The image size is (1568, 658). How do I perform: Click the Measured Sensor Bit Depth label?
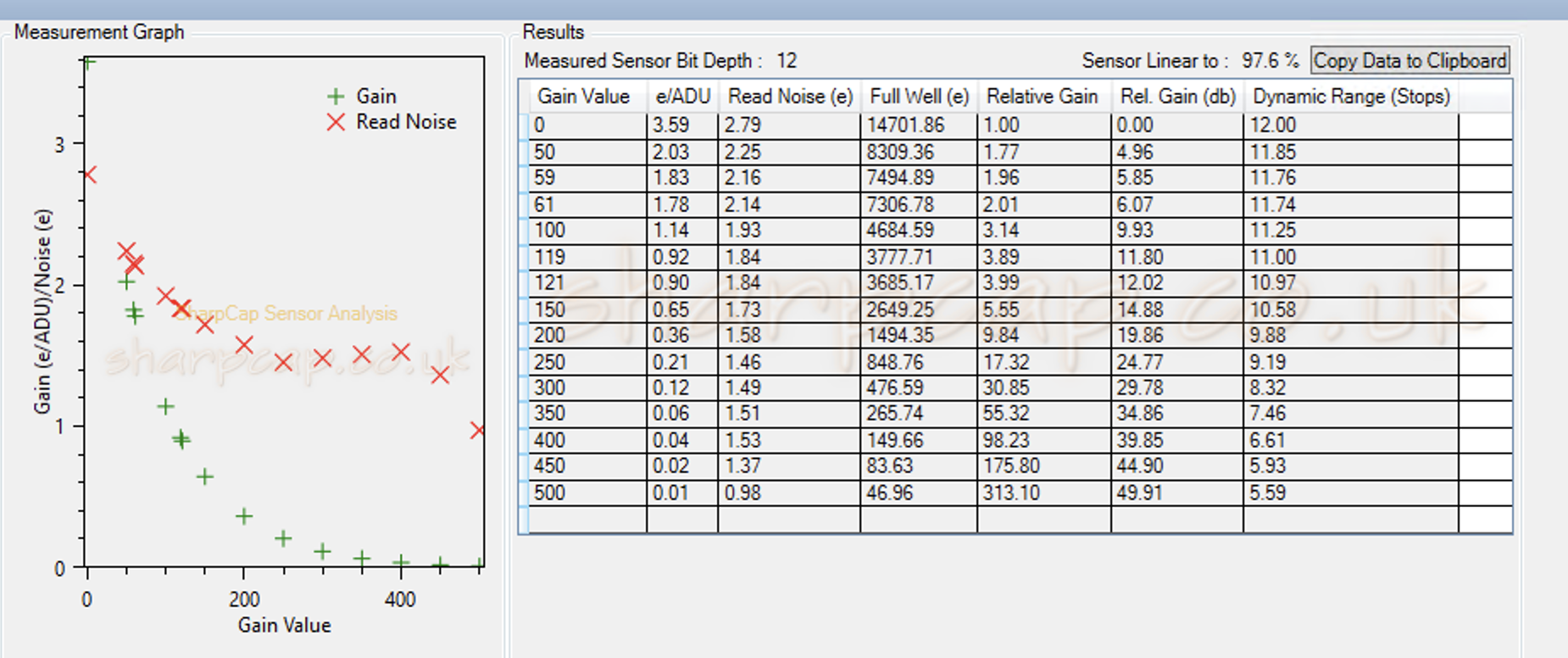pos(643,61)
